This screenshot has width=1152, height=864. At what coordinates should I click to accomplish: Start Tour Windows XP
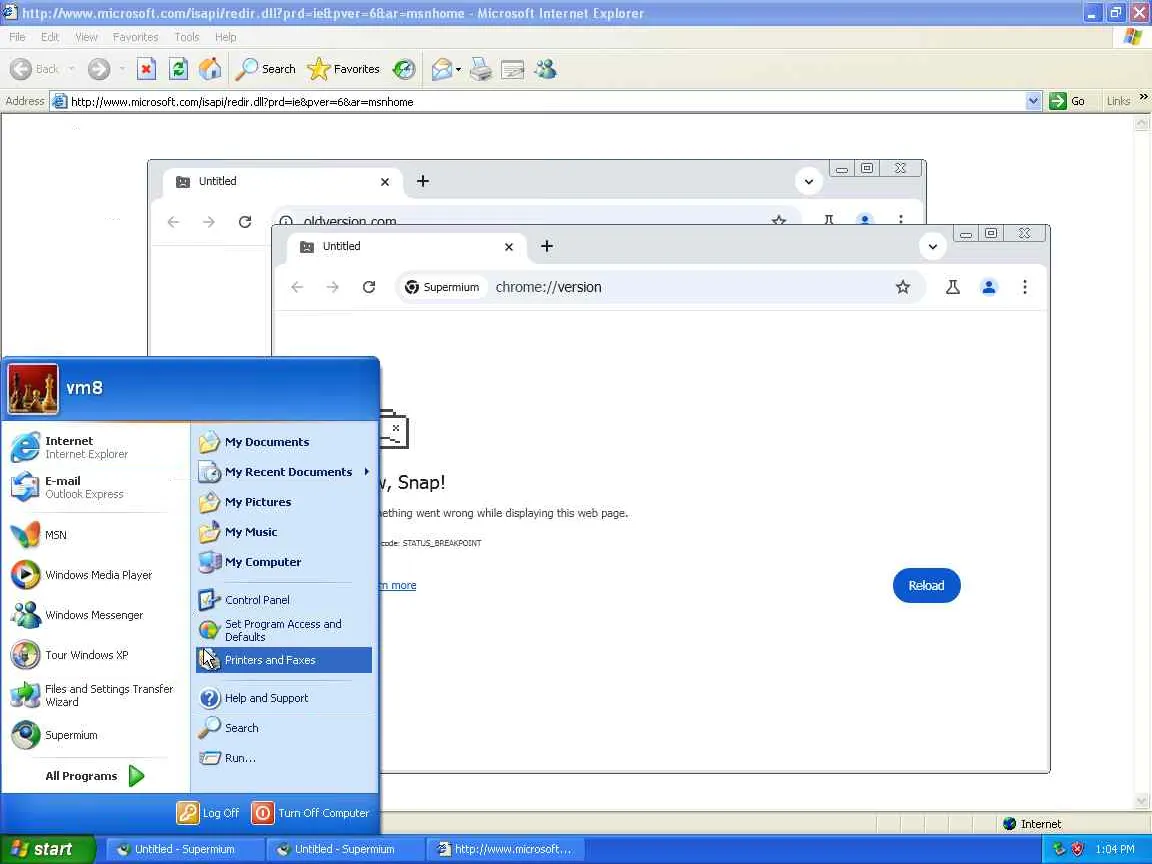pos(96,655)
